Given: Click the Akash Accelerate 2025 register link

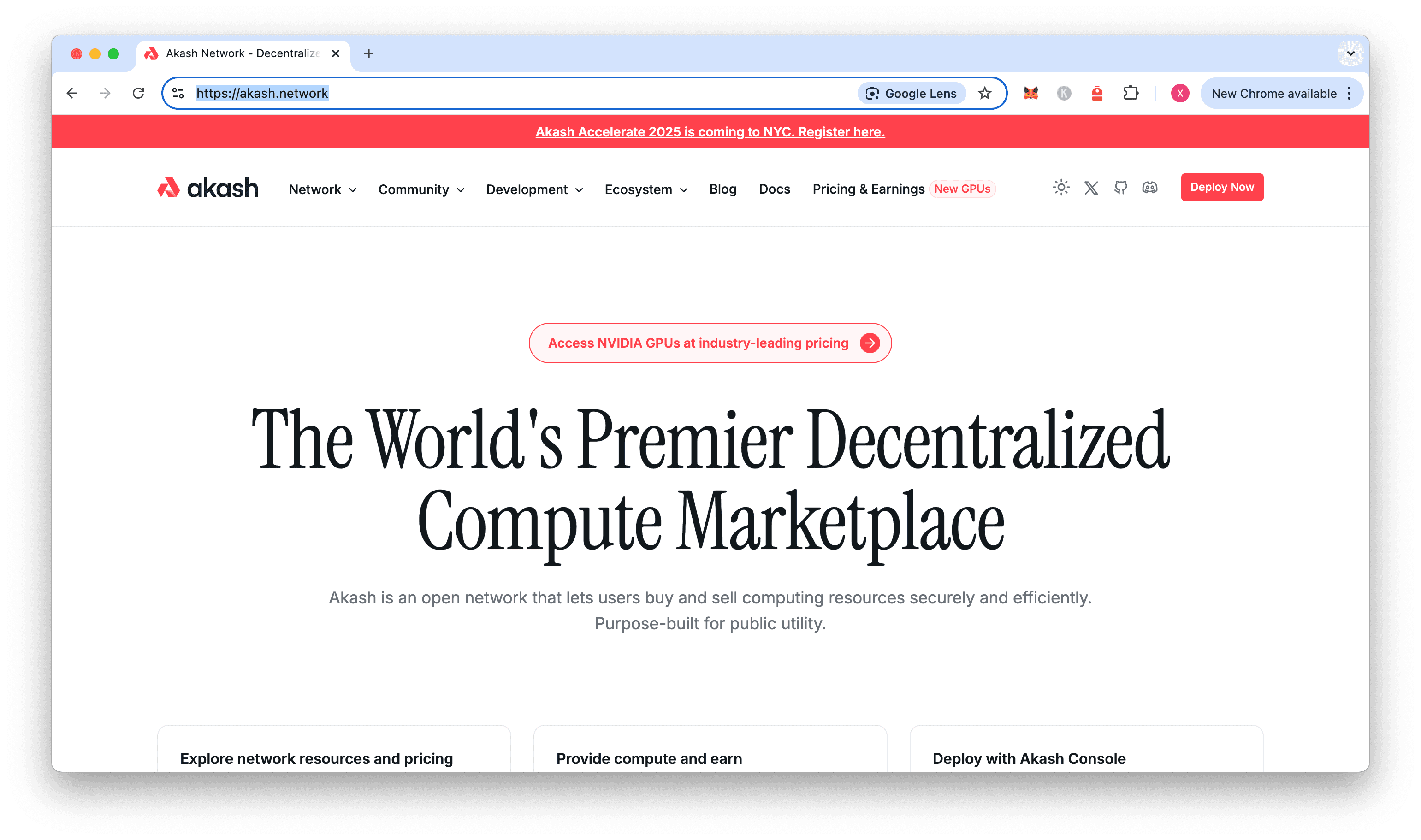Looking at the screenshot, I should point(710,132).
